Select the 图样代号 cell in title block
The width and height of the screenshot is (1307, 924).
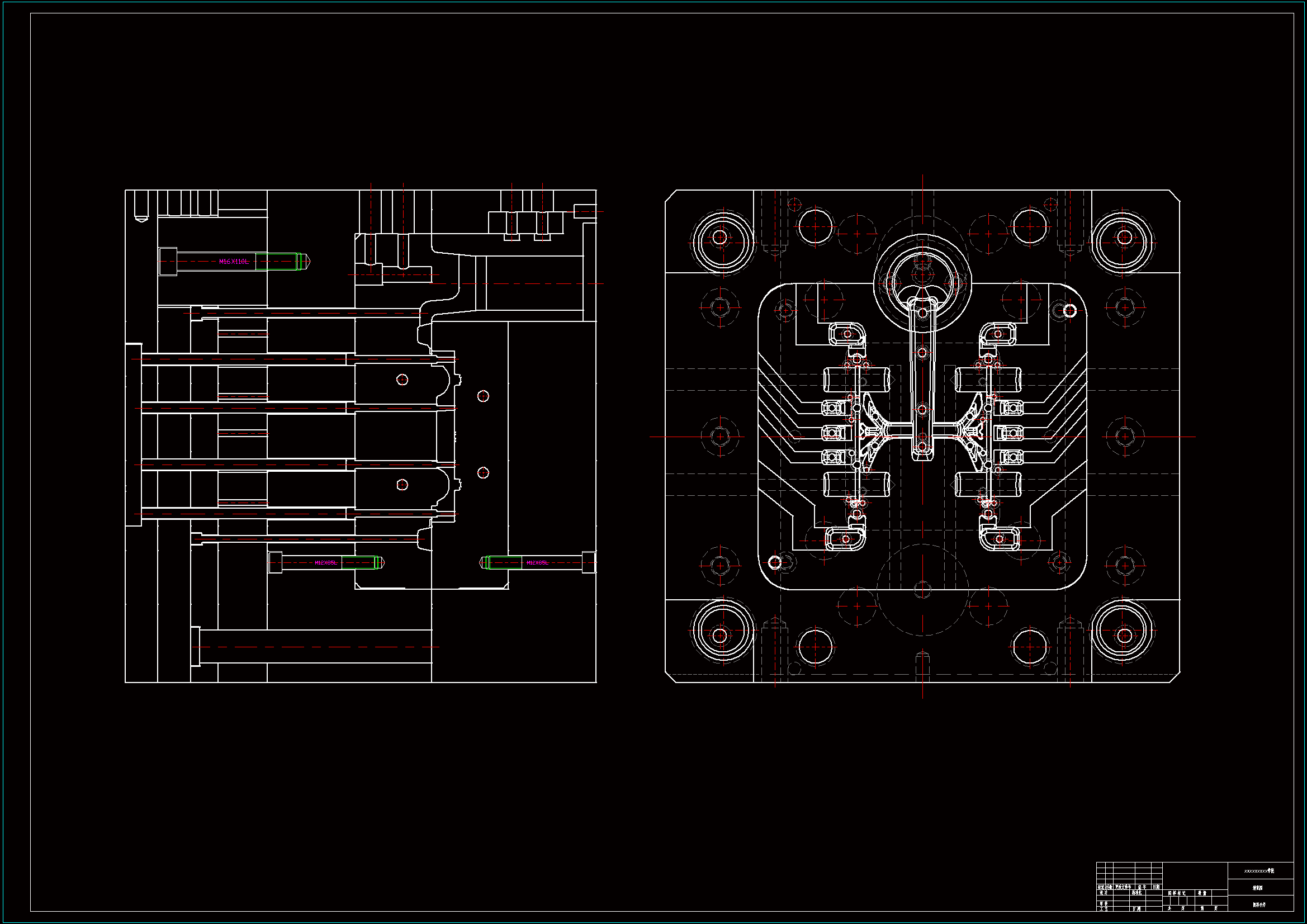pyautogui.click(x=1258, y=904)
